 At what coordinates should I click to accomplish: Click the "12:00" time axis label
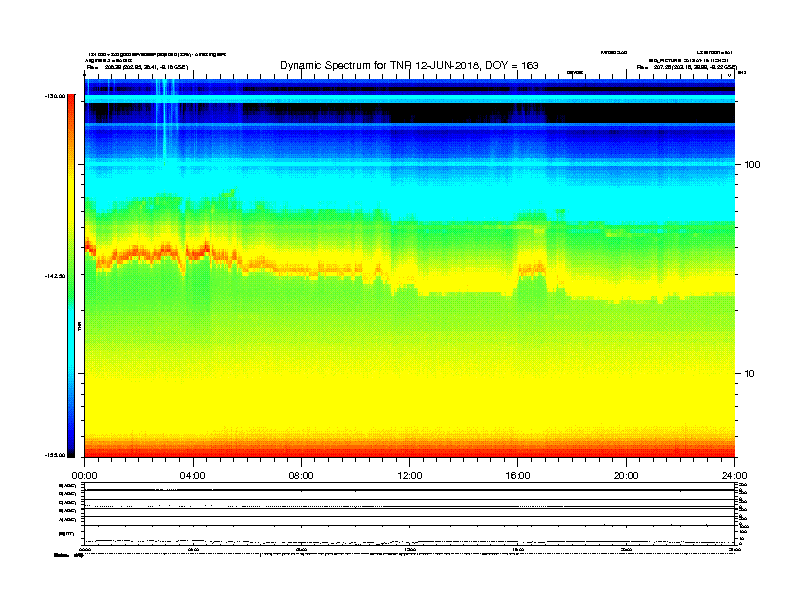pos(410,476)
